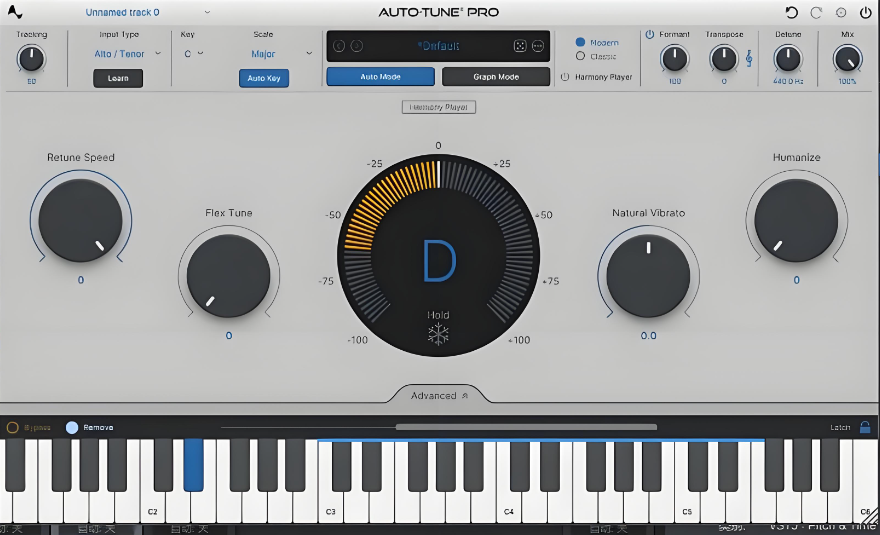
Task: Click the Learn button
Action: tap(118, 78)
